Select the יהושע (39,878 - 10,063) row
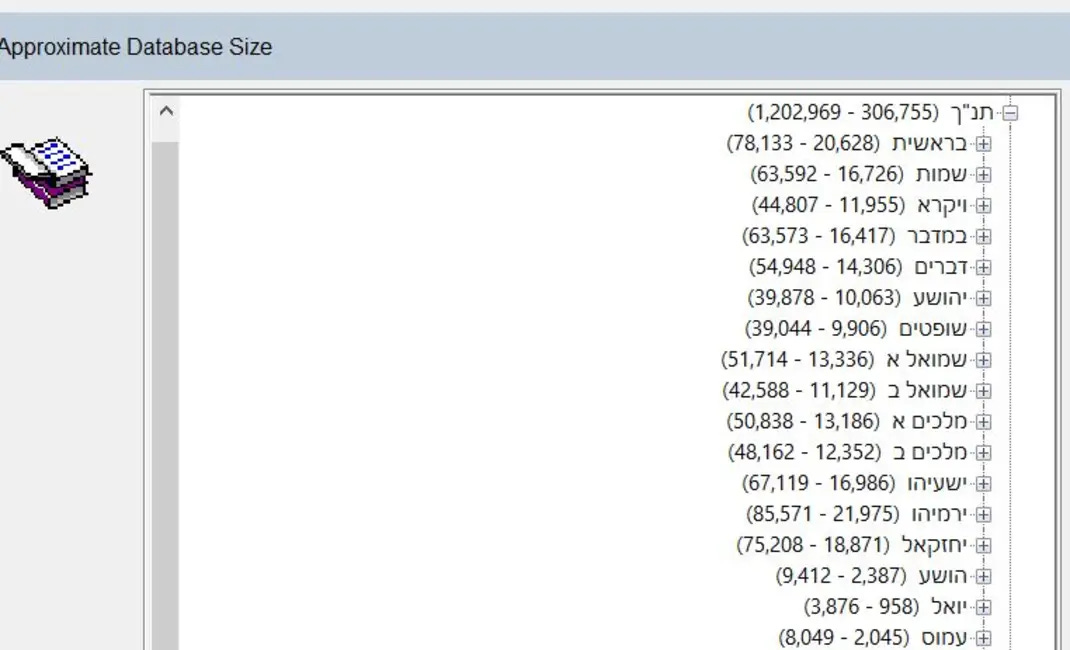This screenshot has height=650, width=1070. coord(857,297)
